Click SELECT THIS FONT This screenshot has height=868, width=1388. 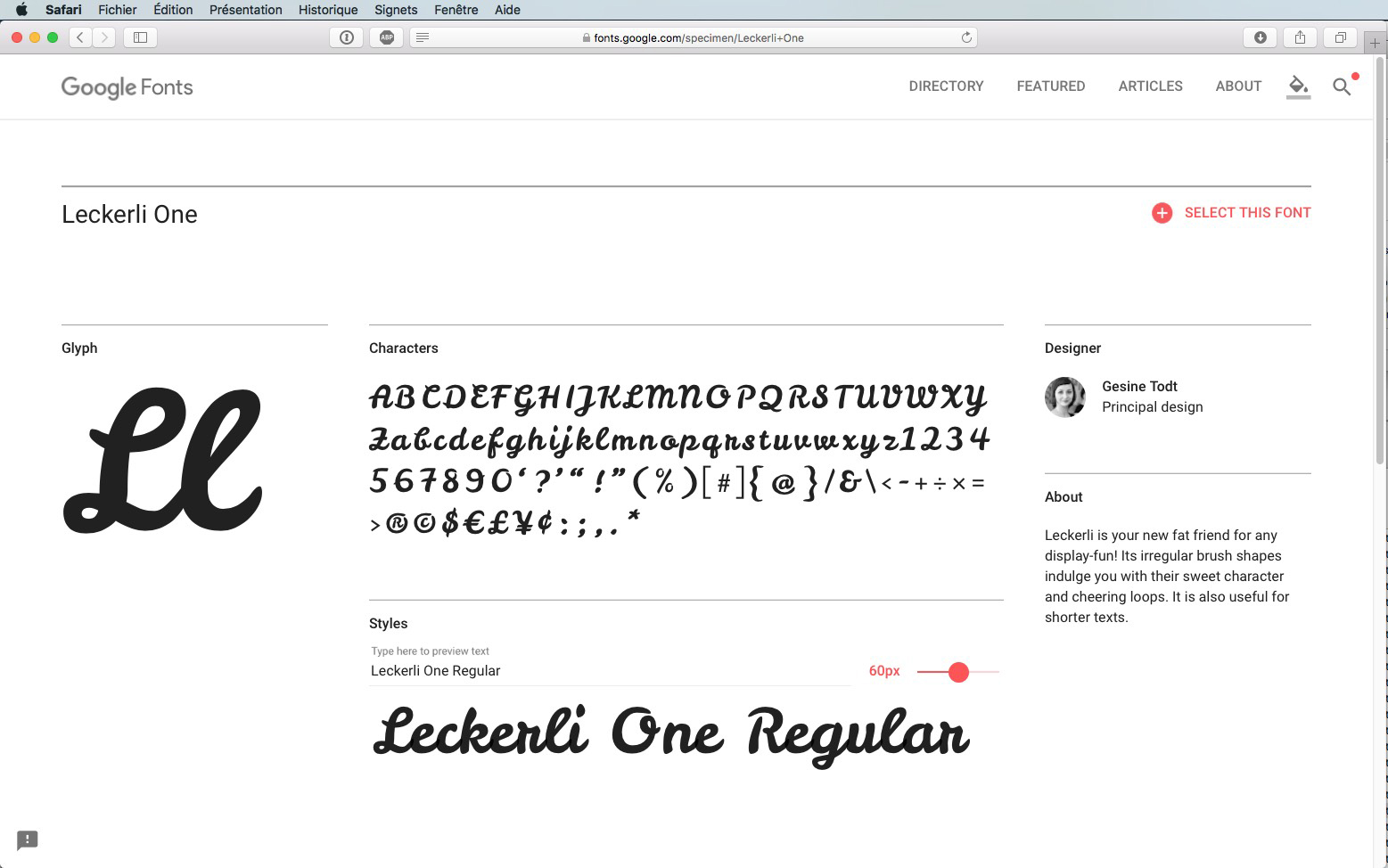pyautogui.click(x=1247, y=213)
